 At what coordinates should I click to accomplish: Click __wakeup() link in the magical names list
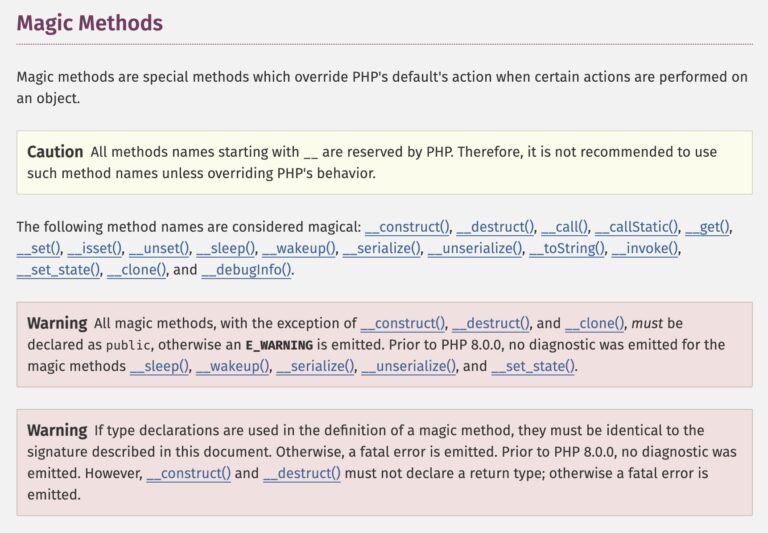coord(299,248)
